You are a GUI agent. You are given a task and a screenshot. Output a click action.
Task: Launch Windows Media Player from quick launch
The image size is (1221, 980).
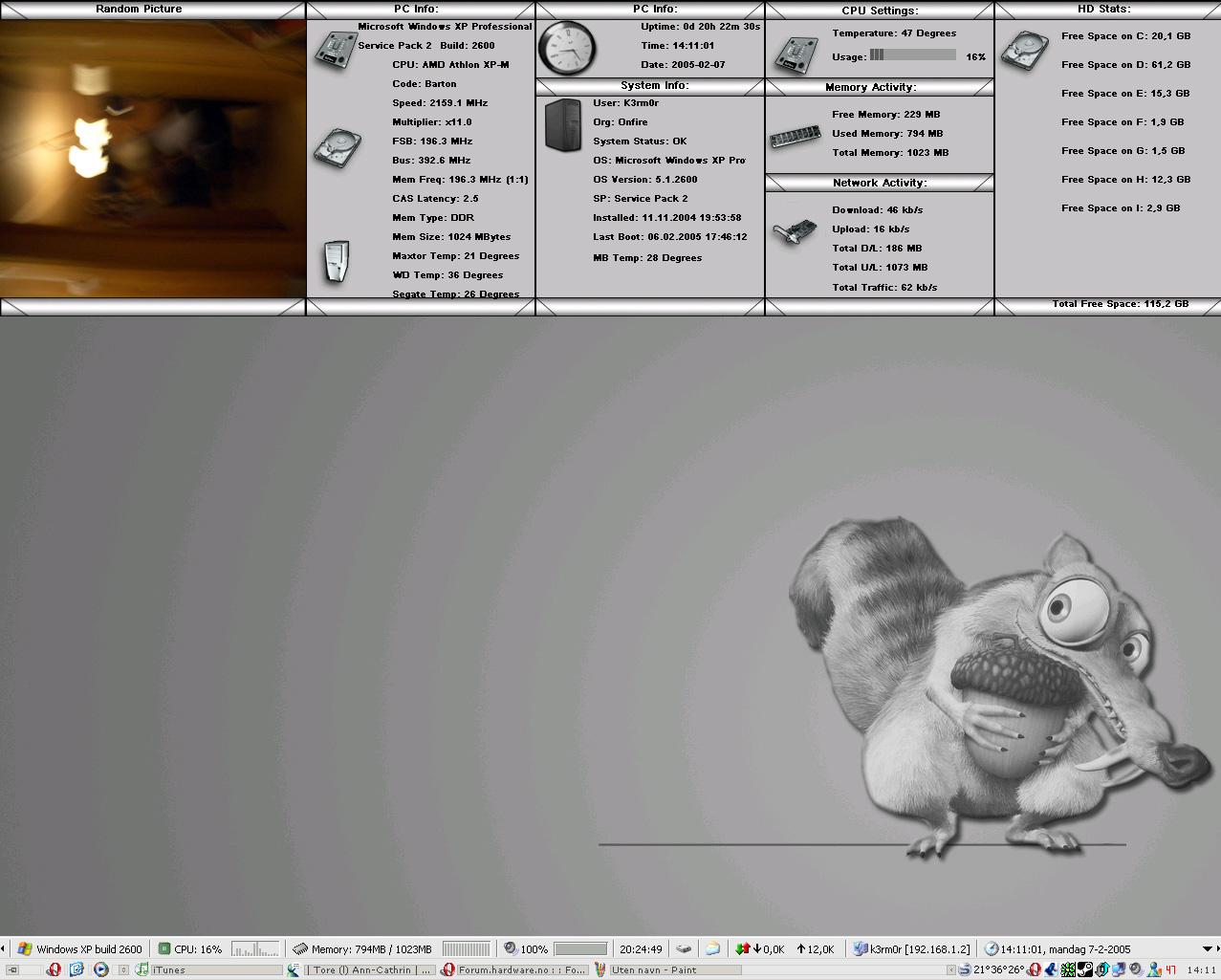pos(100,969)
